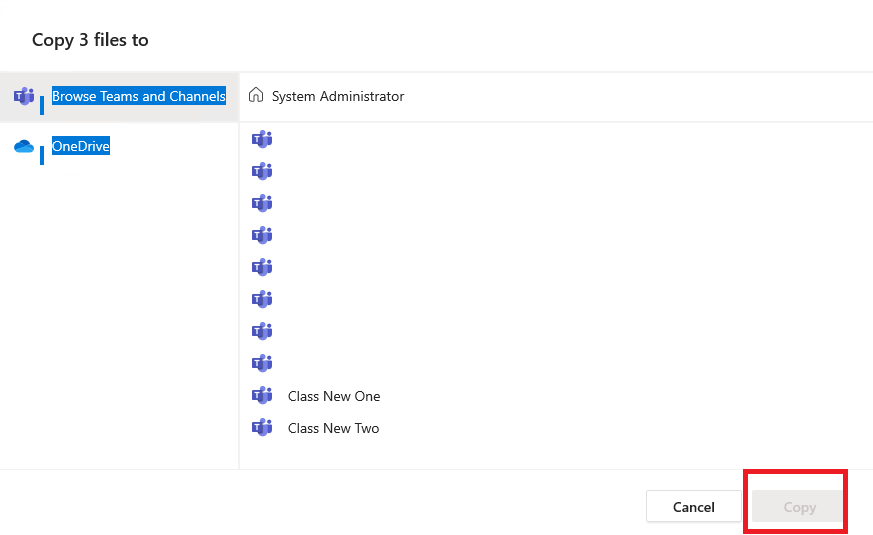Click the Copy button

coord(800,507)
